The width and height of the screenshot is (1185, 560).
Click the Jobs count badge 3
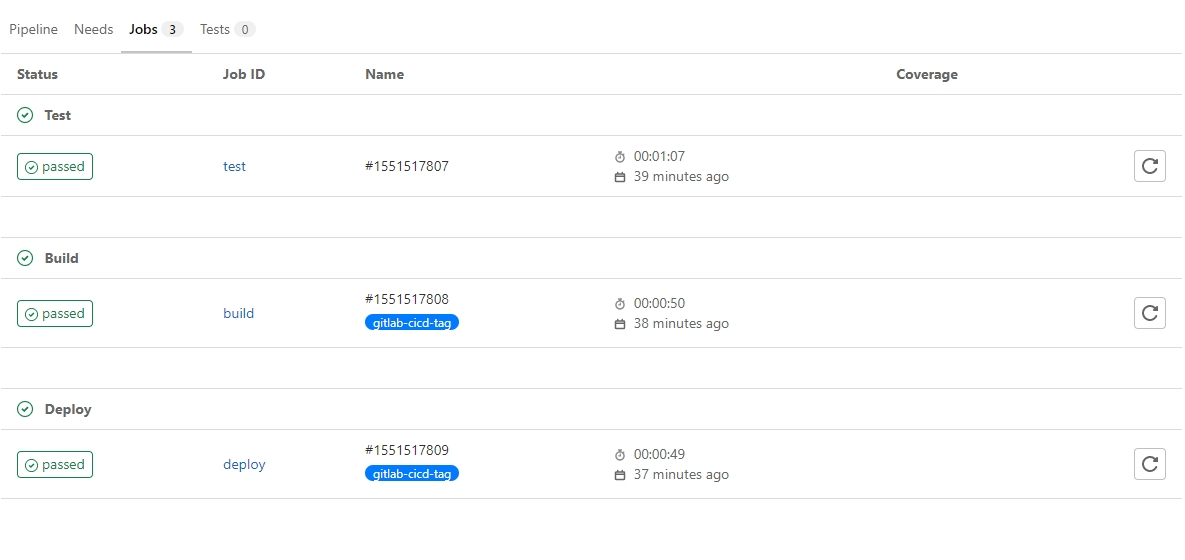(172, 29)
